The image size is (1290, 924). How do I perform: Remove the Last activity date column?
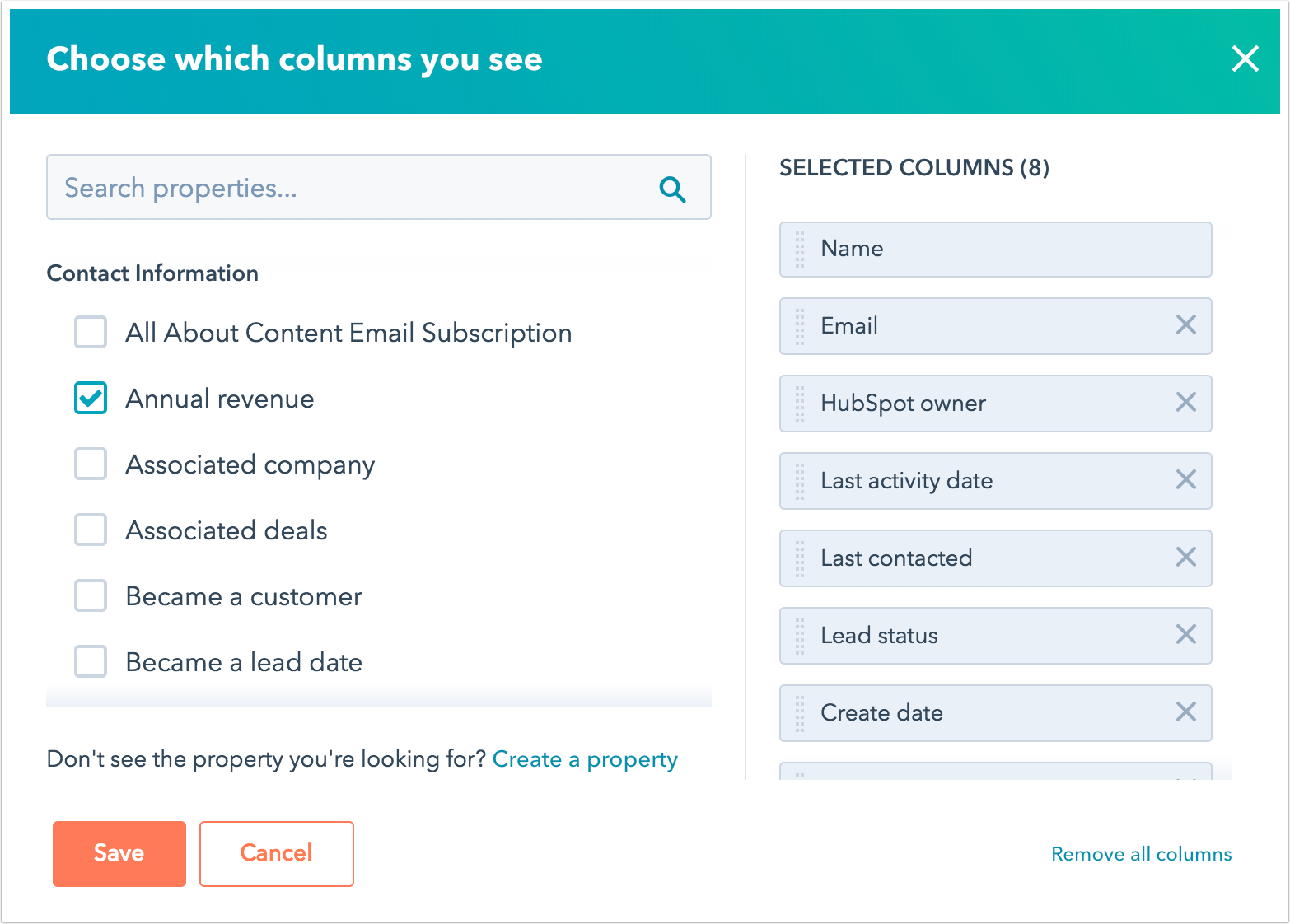(x=1185, y=479)
